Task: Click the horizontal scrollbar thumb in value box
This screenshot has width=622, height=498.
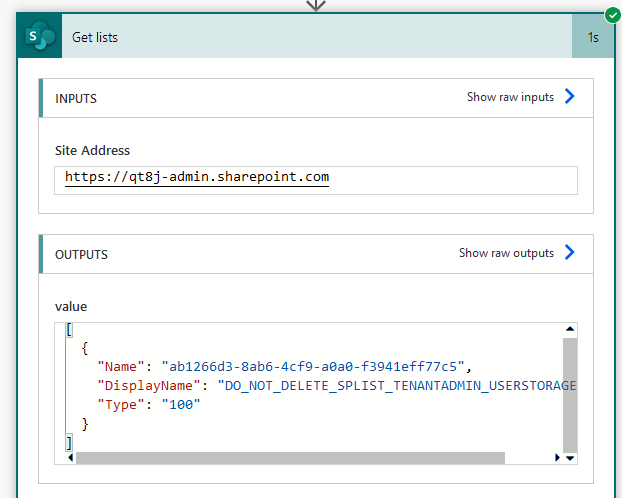Action: pyautogui.click(x=290, y=458)
